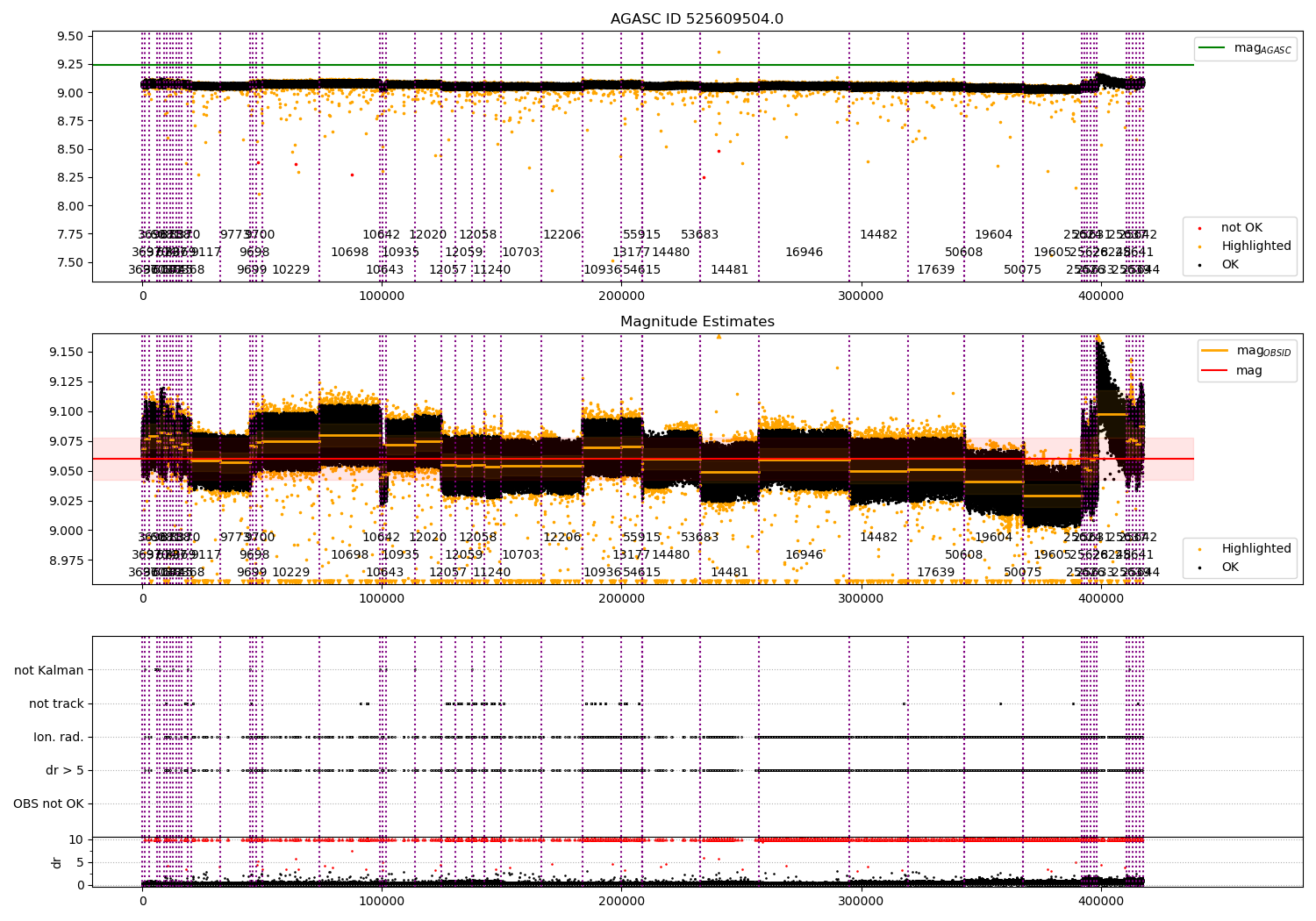Click obsid label 12020 in the middle plot
The image size is (1316, 921).
pos(427,538)
